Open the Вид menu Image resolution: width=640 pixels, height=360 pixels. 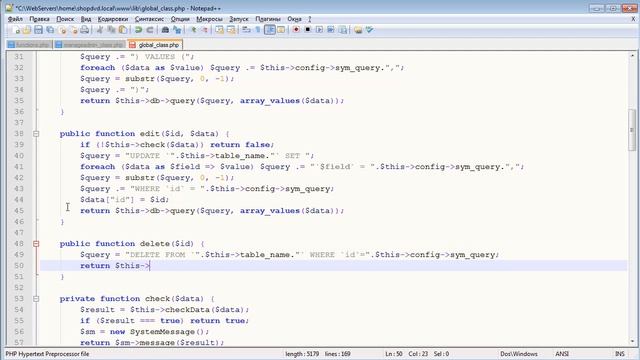(x=86, y=19)
